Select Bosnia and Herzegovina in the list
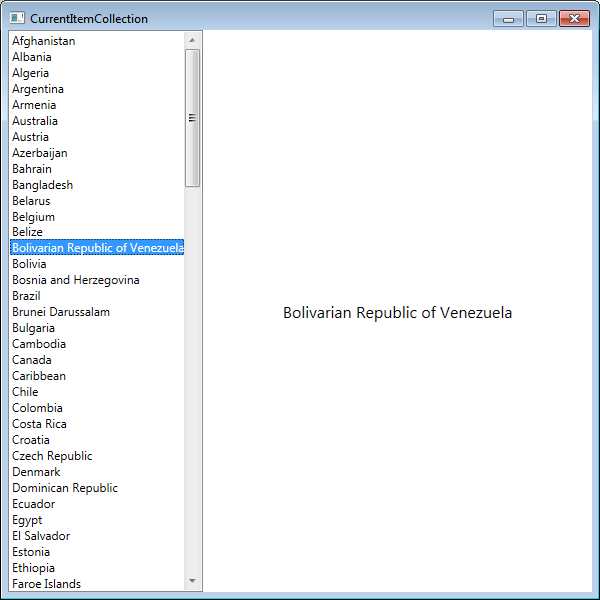The height and width of the screenshot is (600, 600). pyautogui.click(x=97, y=280)
